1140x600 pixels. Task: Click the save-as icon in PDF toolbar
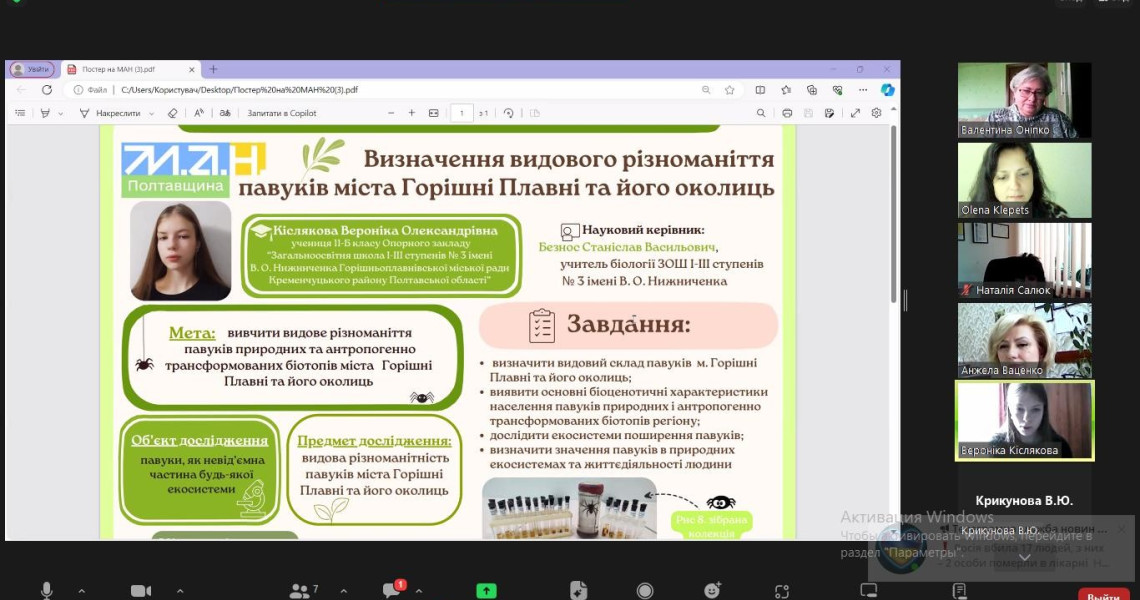tap(829, 113)
